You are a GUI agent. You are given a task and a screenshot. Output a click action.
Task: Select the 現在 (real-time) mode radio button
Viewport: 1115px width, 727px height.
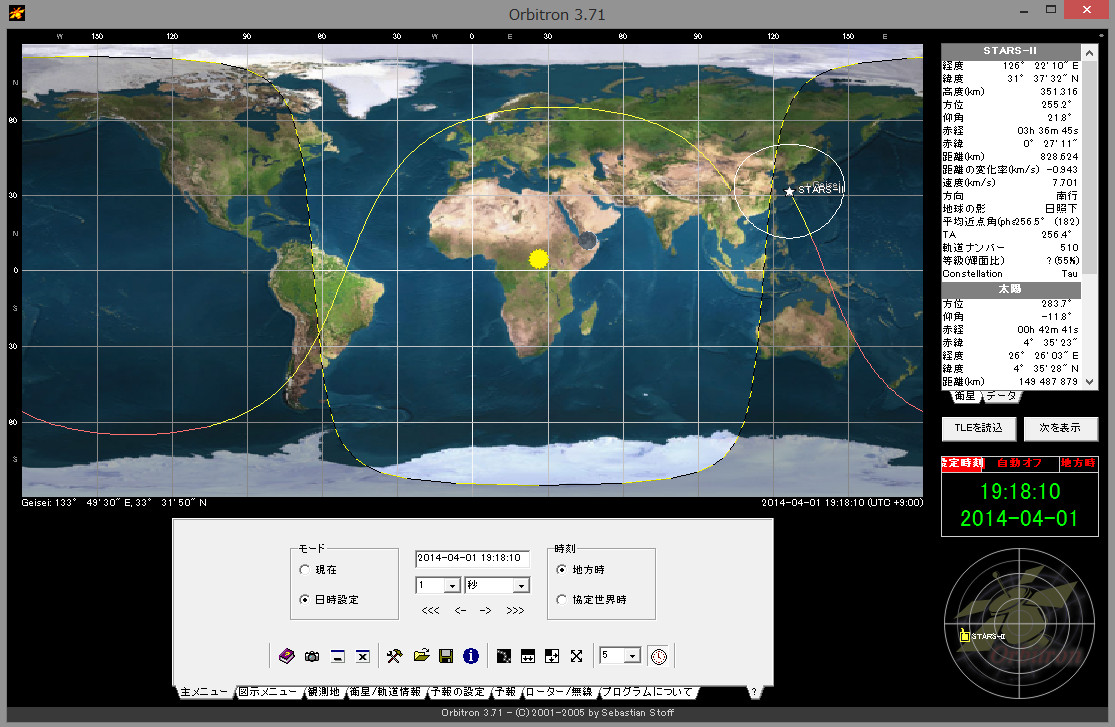click(x=304, y=570)
